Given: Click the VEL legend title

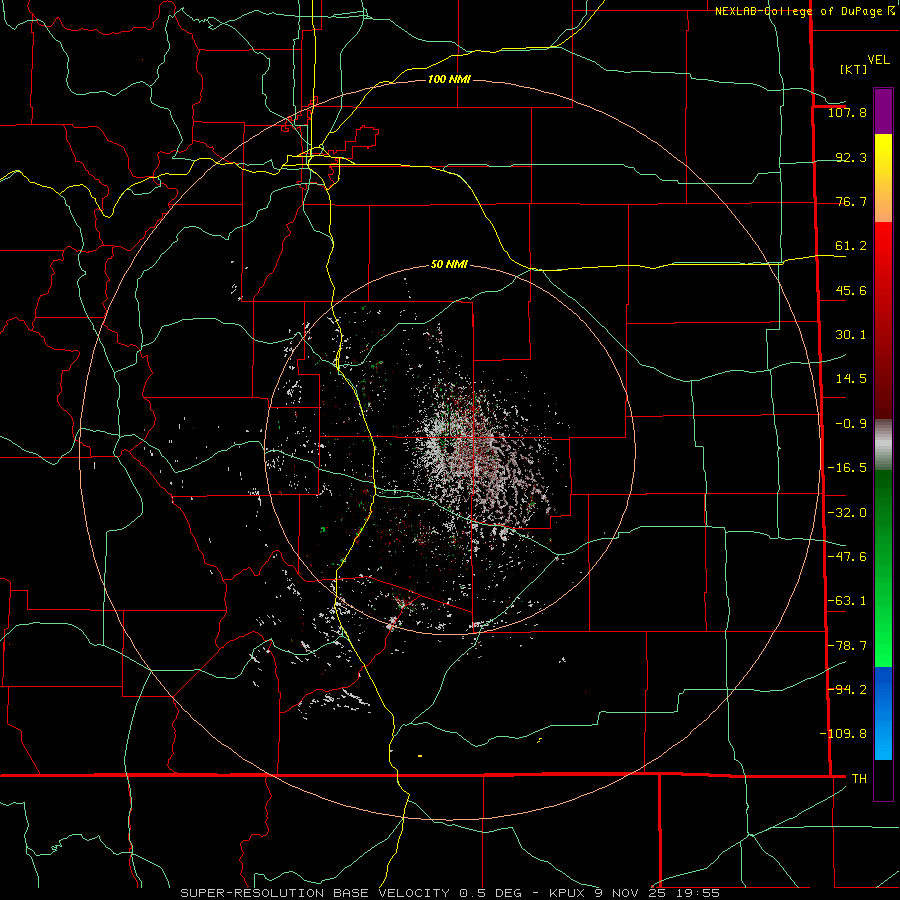Looking at the screenshot, I should (x=878, y=60).
